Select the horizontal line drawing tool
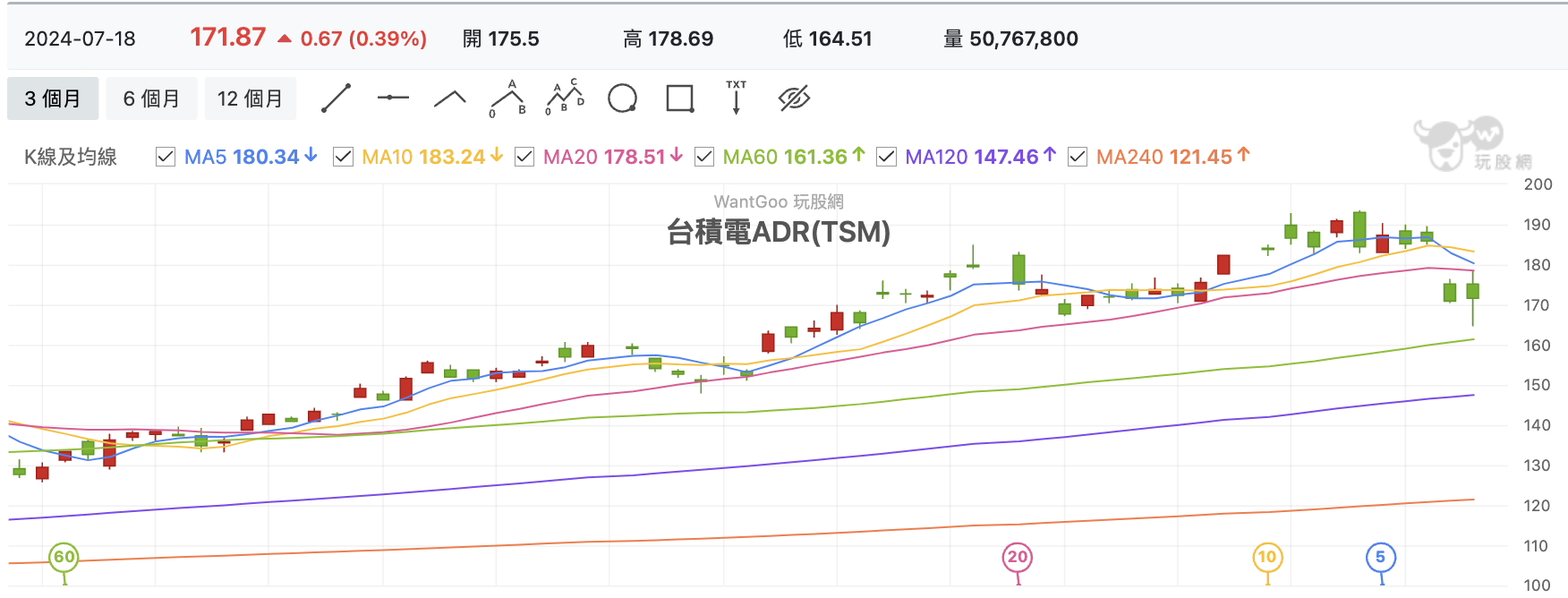 coord(393,98)
